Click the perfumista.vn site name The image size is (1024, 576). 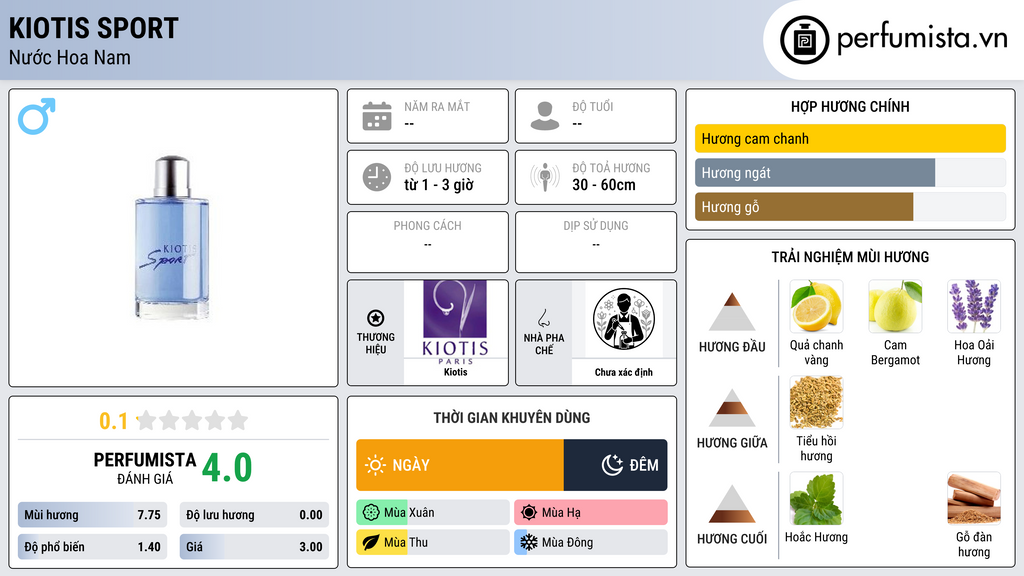[922, 39]
